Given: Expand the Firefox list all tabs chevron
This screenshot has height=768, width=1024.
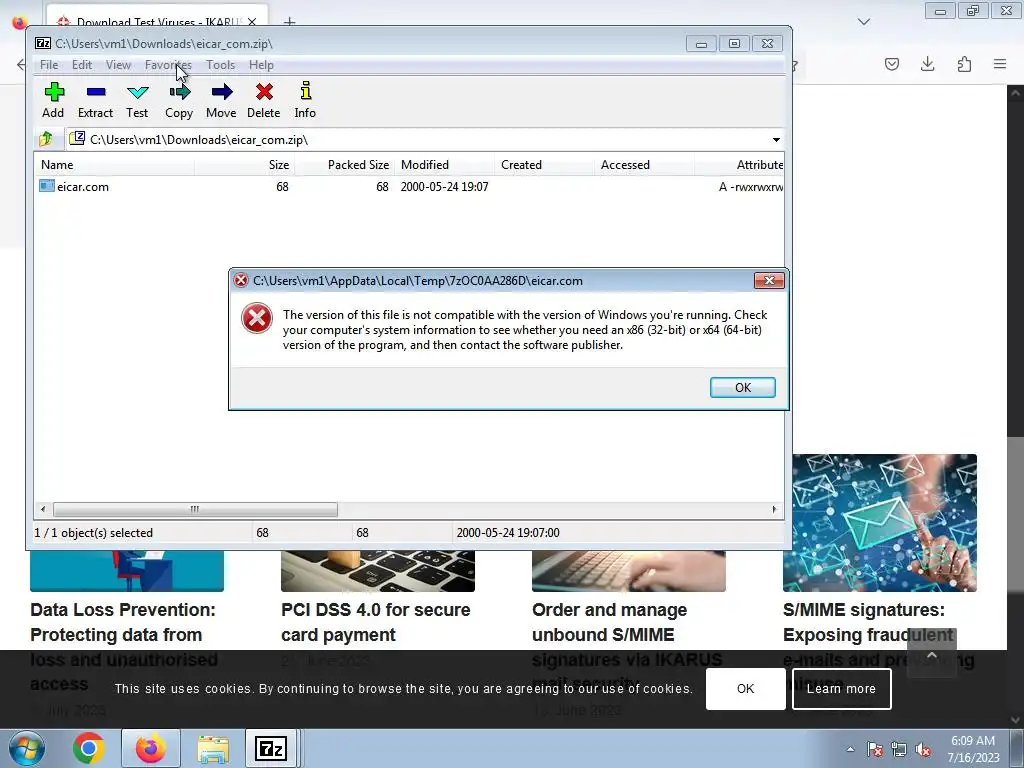Looking at the screenshot, I should pos(864,22).
